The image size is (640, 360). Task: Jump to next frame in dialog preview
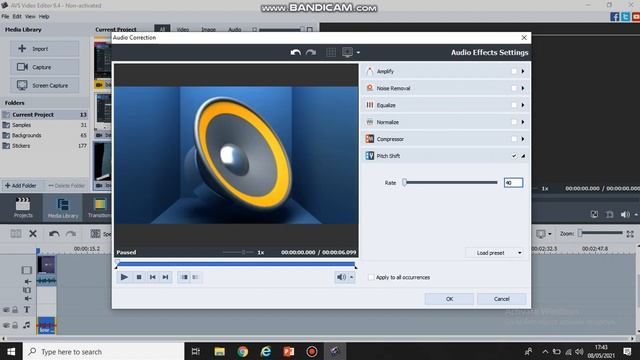tap(165, 277)
